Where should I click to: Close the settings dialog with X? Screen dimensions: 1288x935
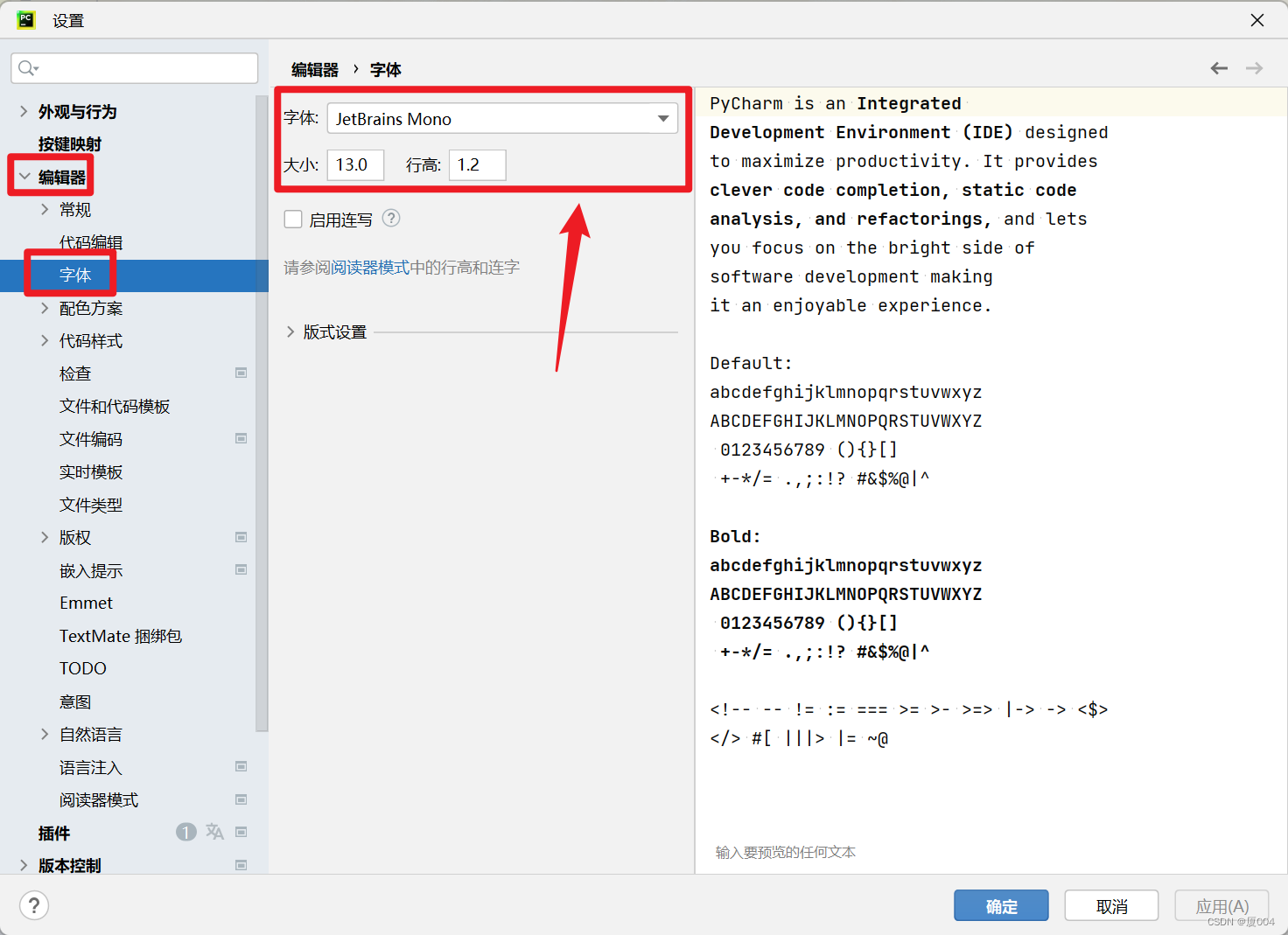point(1257,20)
